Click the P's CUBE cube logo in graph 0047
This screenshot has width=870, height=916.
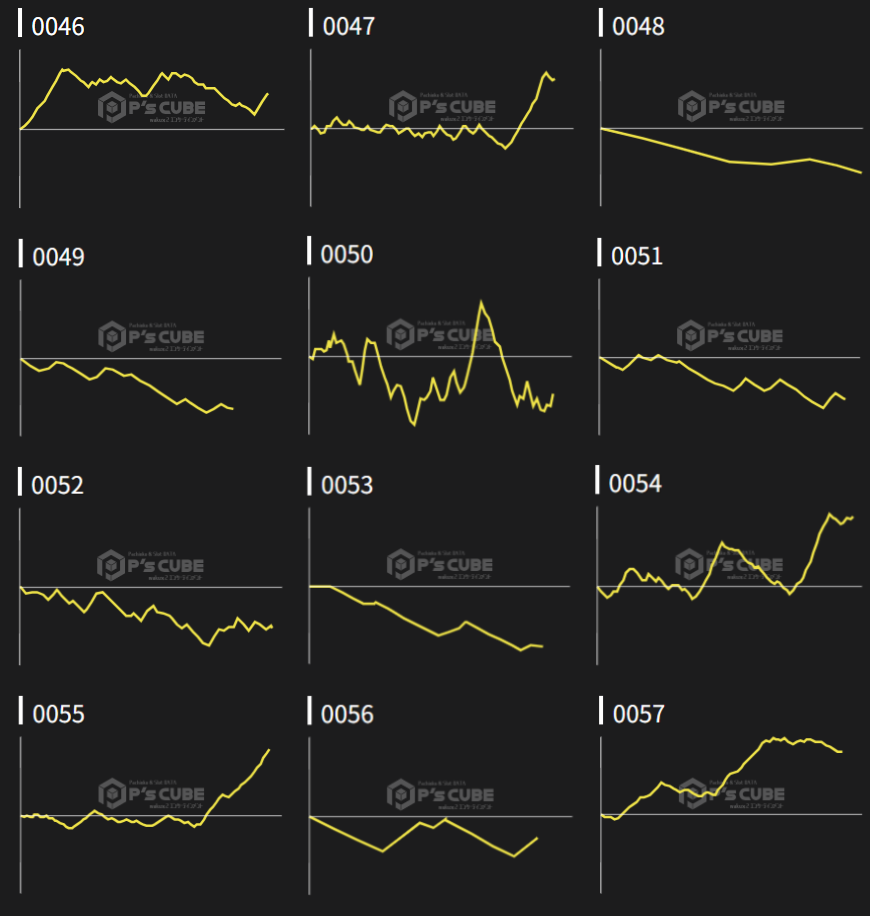pos(401,106)
